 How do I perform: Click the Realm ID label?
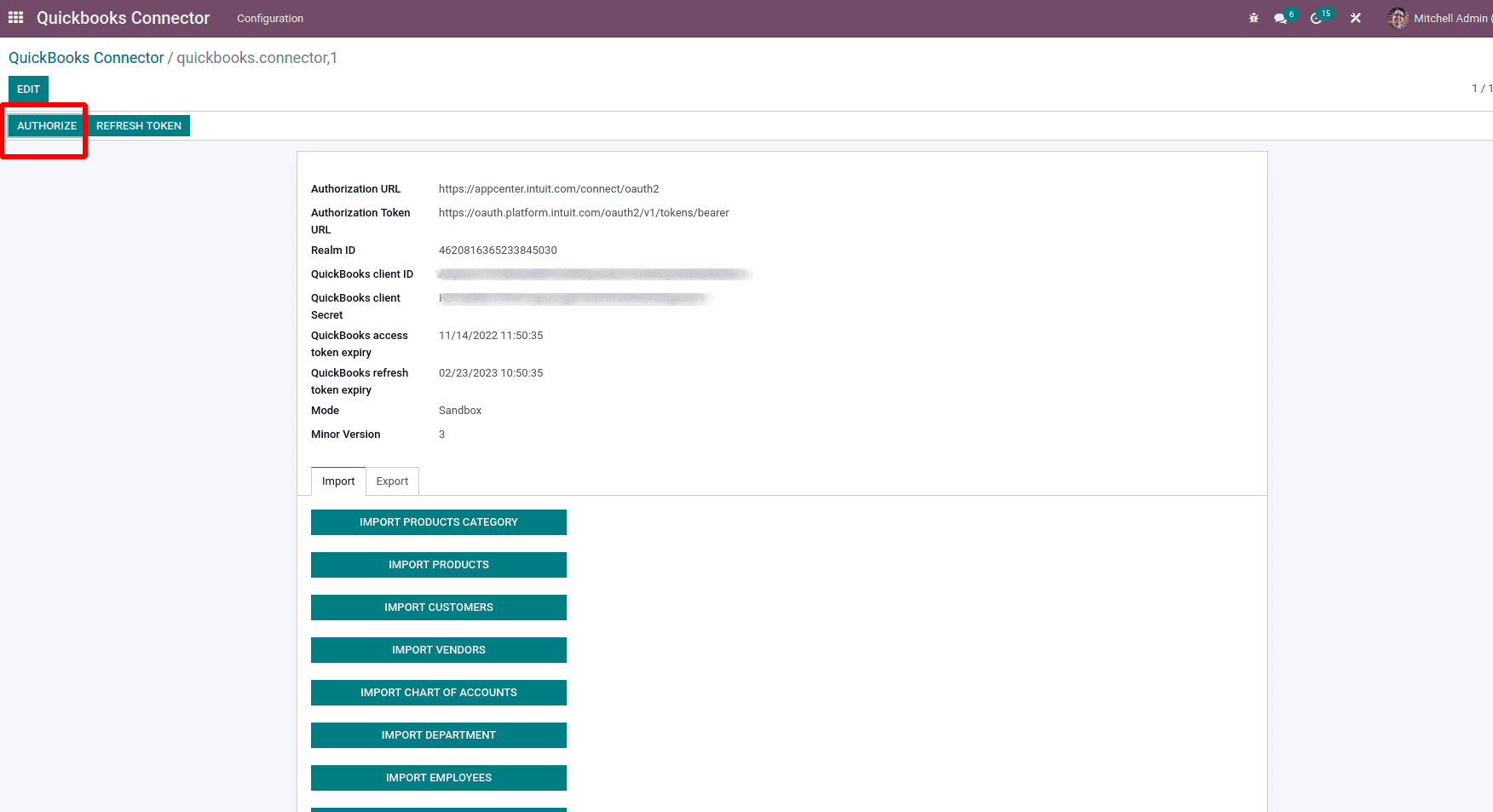pos(333,251)
